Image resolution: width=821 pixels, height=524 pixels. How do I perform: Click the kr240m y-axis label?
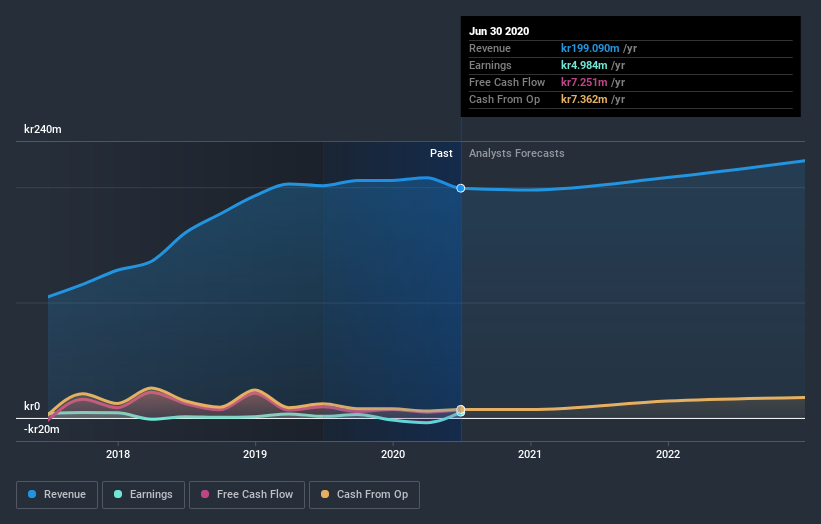click(x=43, y=129)
